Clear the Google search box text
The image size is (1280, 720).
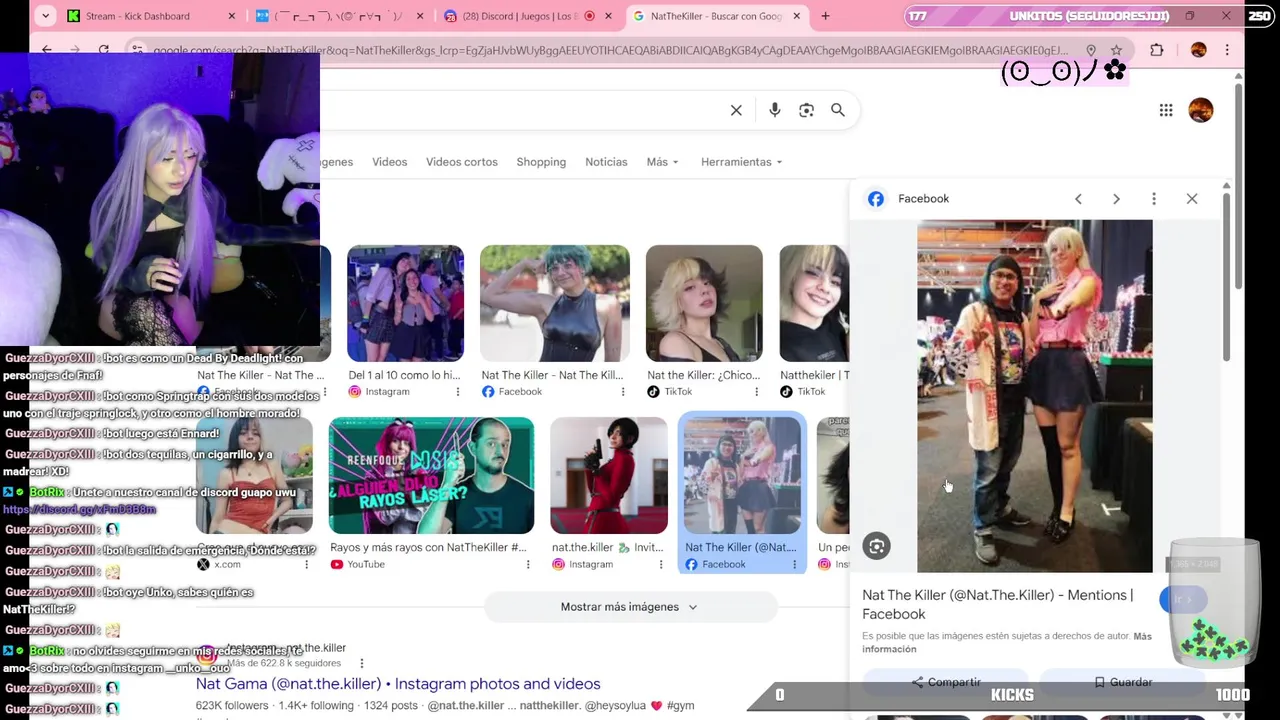(x=736, y=110)
